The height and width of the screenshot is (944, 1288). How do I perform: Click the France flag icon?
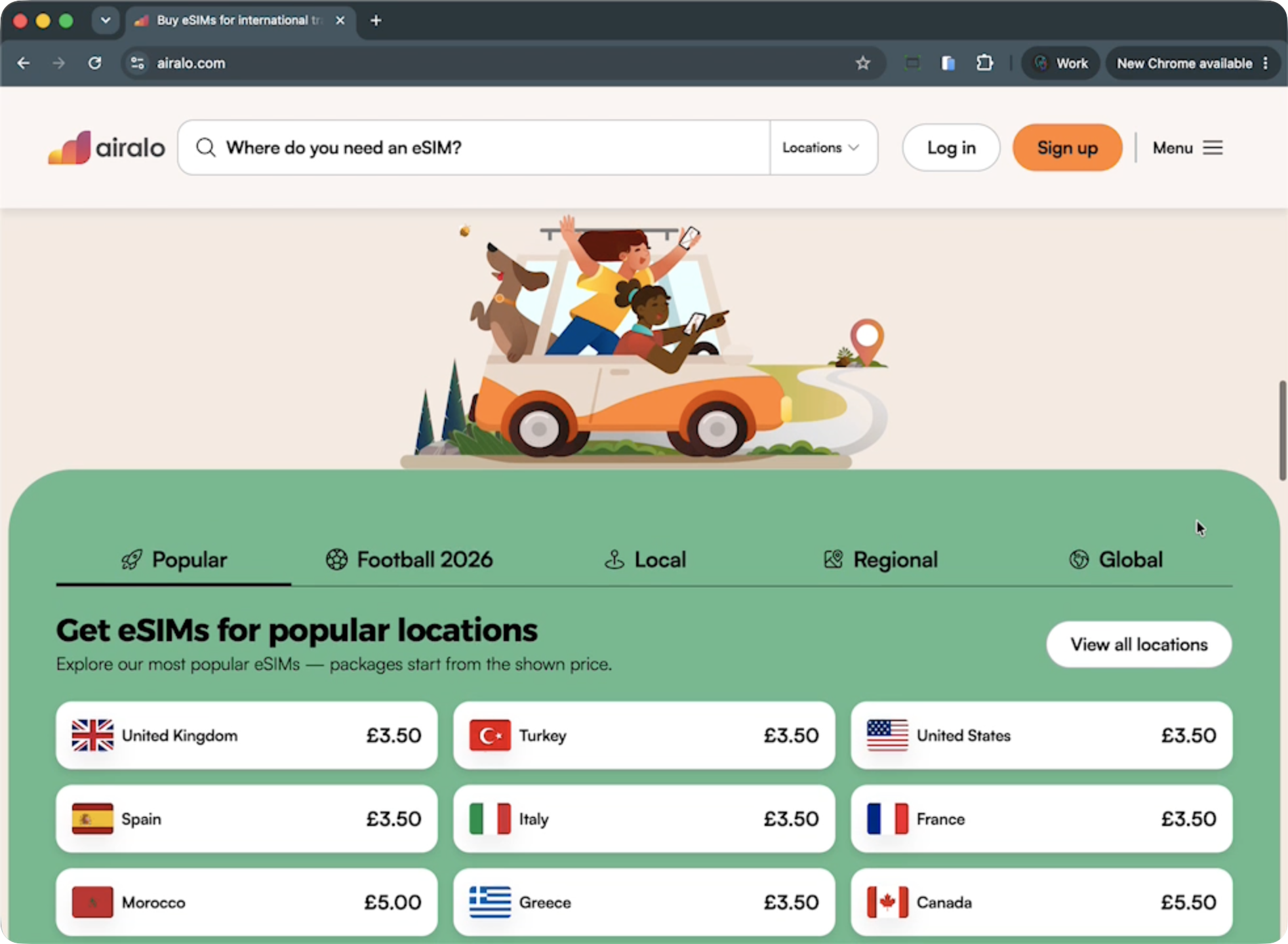click(x=887, y=819)
